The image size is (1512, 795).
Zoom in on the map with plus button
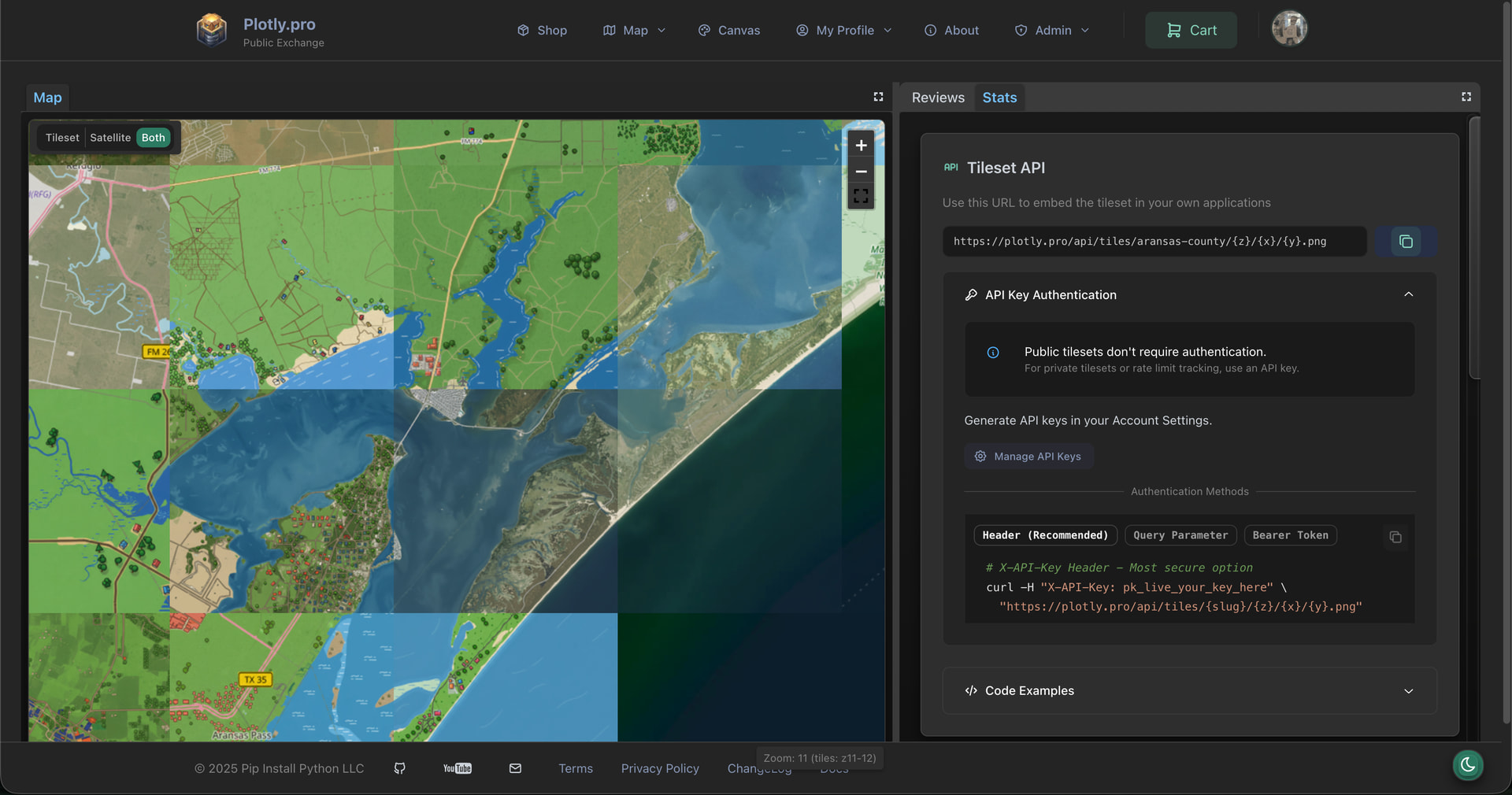coord(861,146)
